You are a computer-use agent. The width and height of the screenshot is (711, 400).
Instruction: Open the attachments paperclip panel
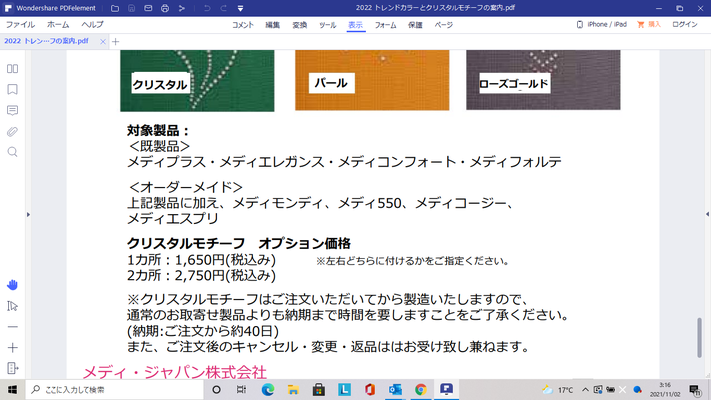click(x=12, y=132)
